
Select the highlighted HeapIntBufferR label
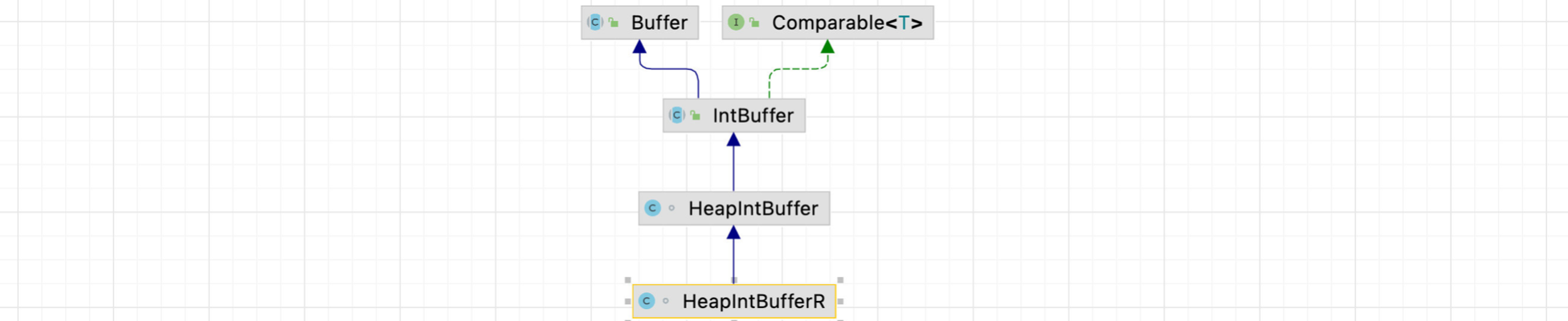point(753,302)
